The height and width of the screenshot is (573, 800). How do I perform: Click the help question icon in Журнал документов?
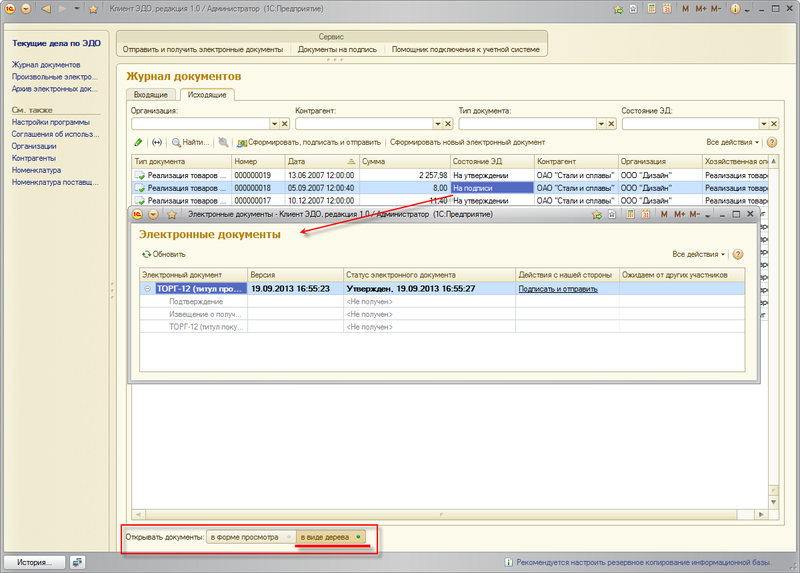click(x=771, y=143)
